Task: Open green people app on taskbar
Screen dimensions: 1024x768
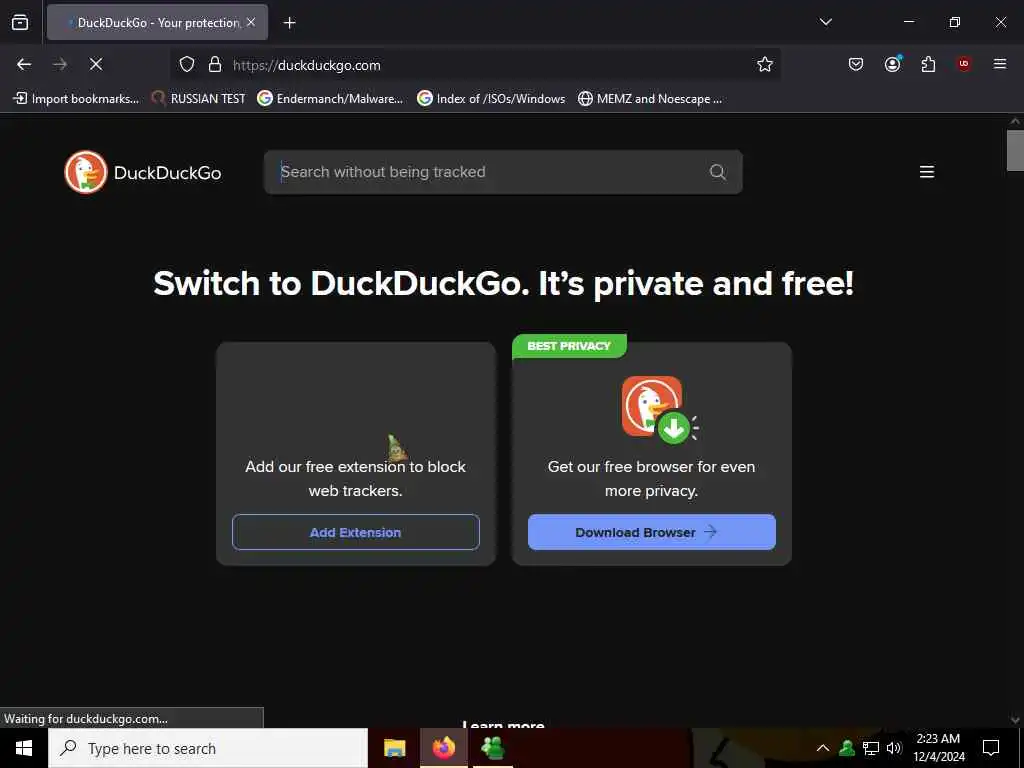Action: click(492, 748)
